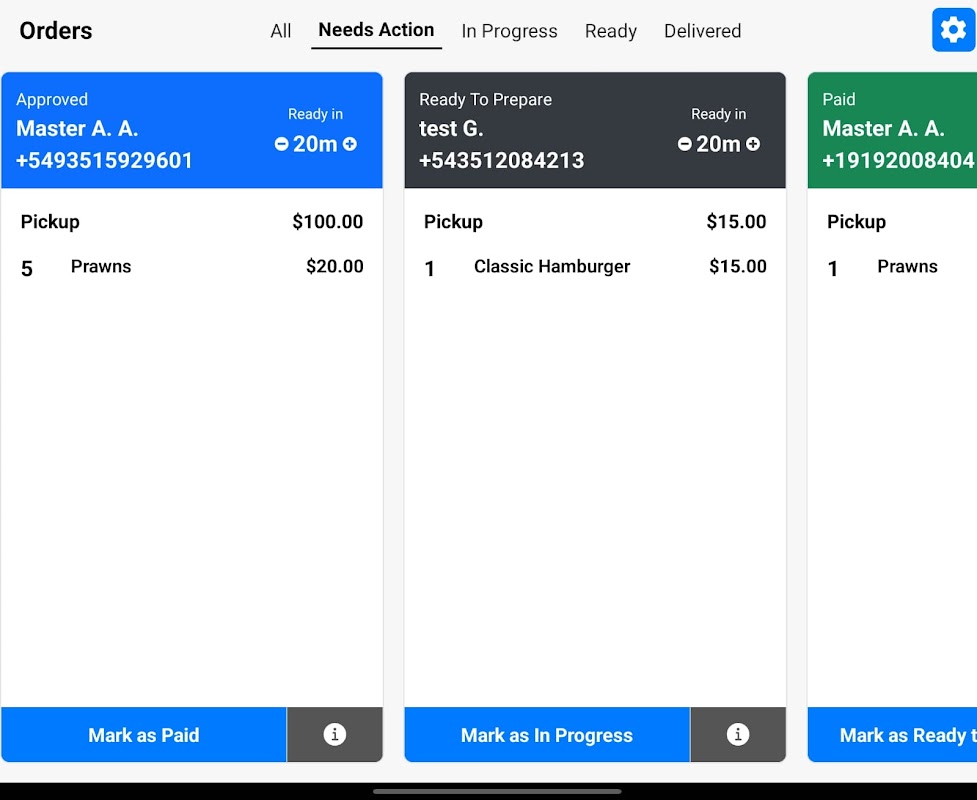Increase ready time on Approved Master A. A. order
This screenshot has width=977, height=800.
tap(350, 145)
